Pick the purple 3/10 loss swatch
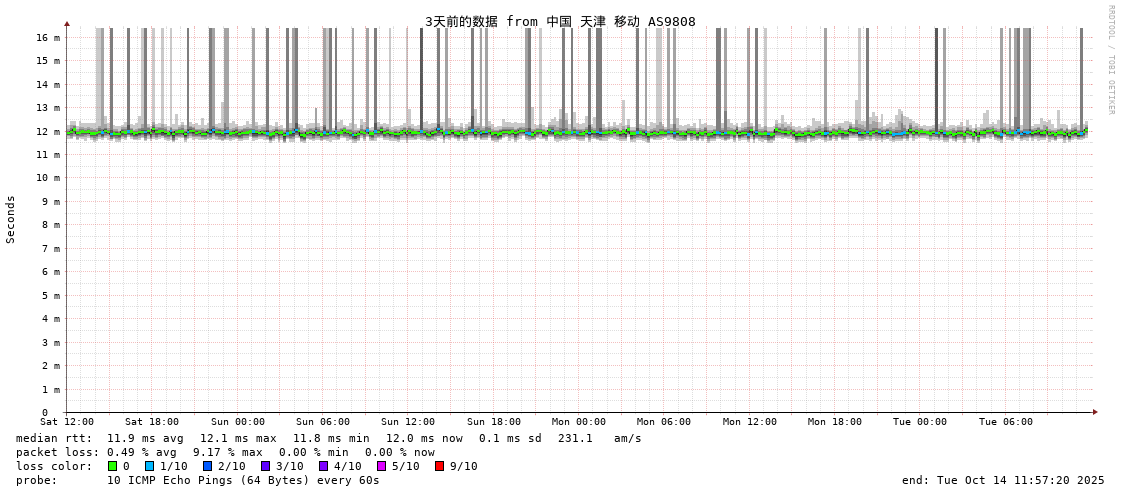 (265, 466)
